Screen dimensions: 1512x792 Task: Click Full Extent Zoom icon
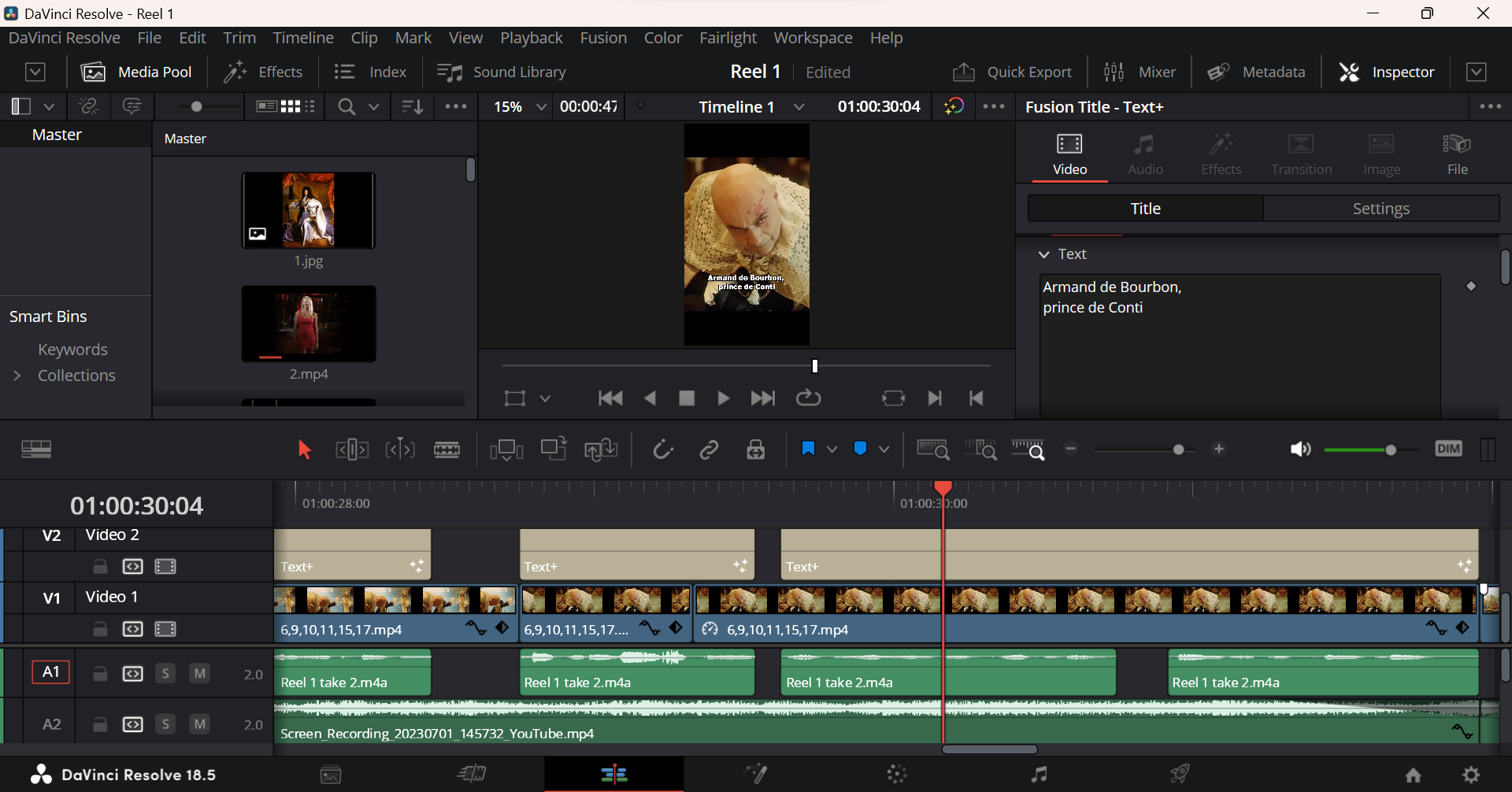point(933,450)
